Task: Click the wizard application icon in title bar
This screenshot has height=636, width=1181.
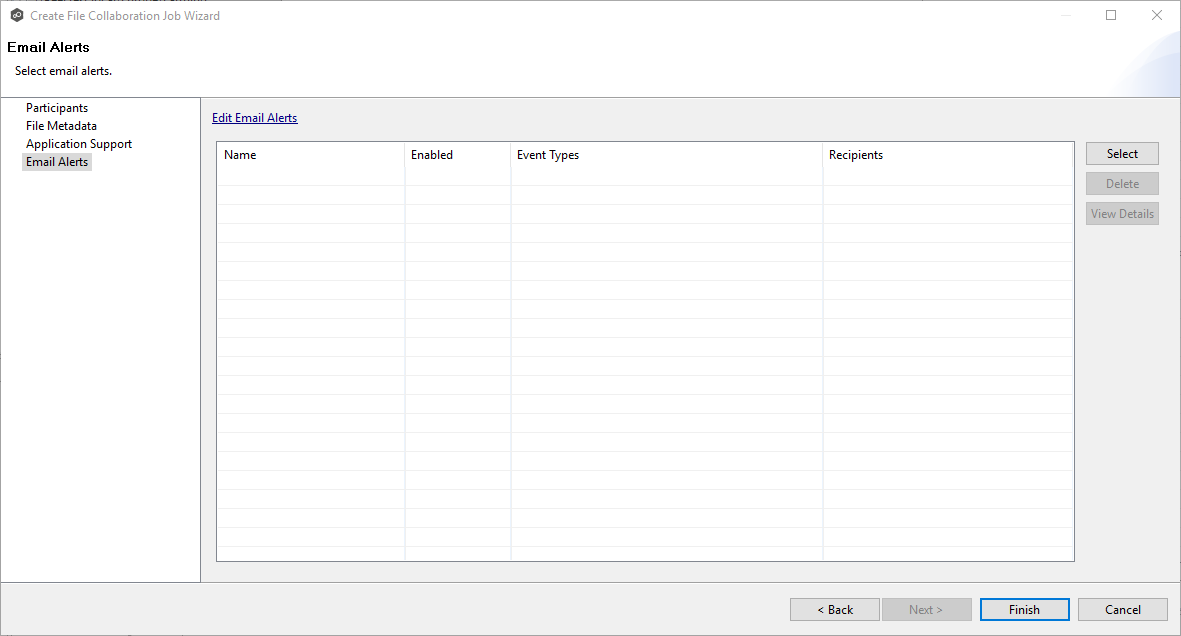Action: click(16, 15)
